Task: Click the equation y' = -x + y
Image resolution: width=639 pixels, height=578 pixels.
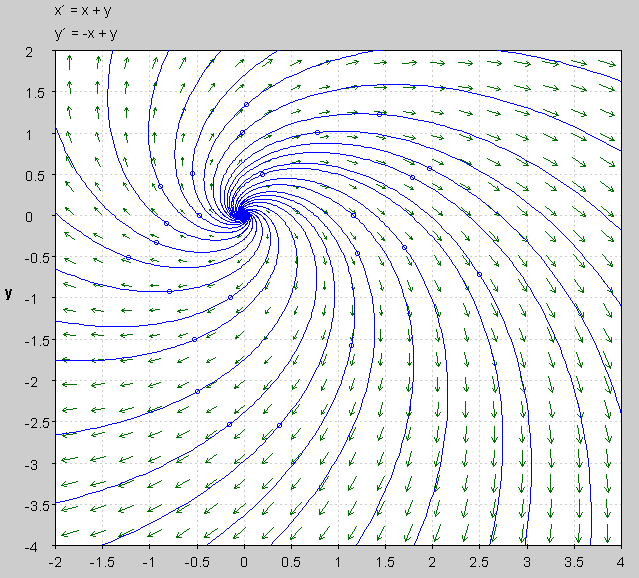Action: pyautogui.click(x=86, y=33)
